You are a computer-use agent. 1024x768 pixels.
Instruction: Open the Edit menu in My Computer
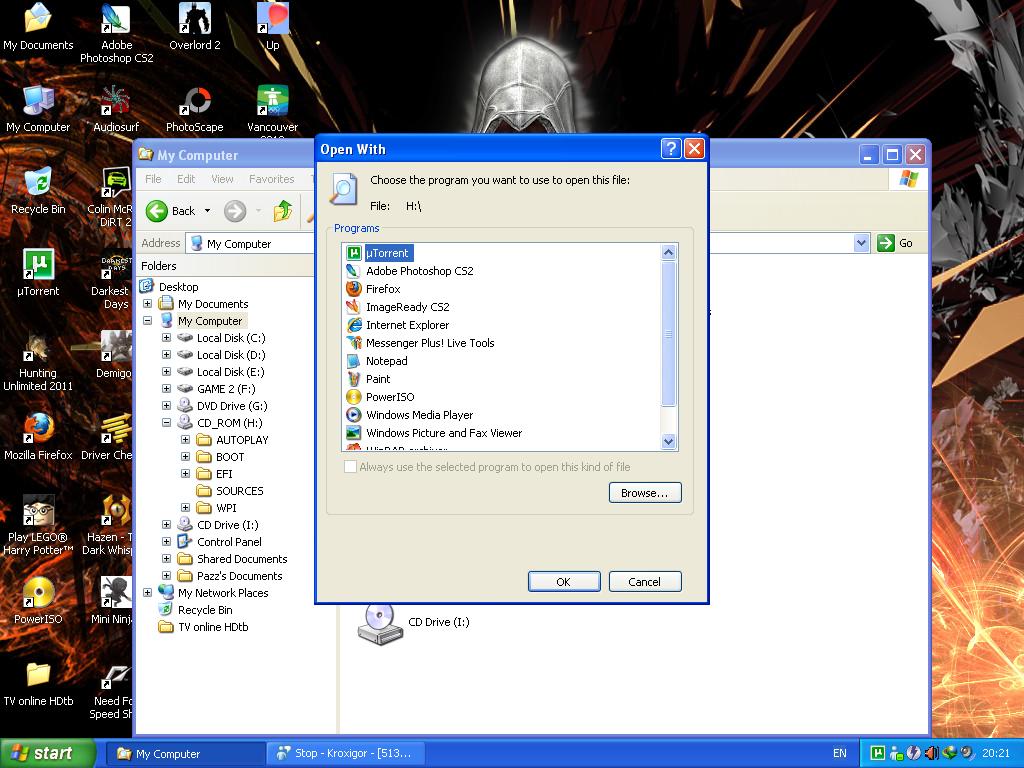click(x=186, y=179)
